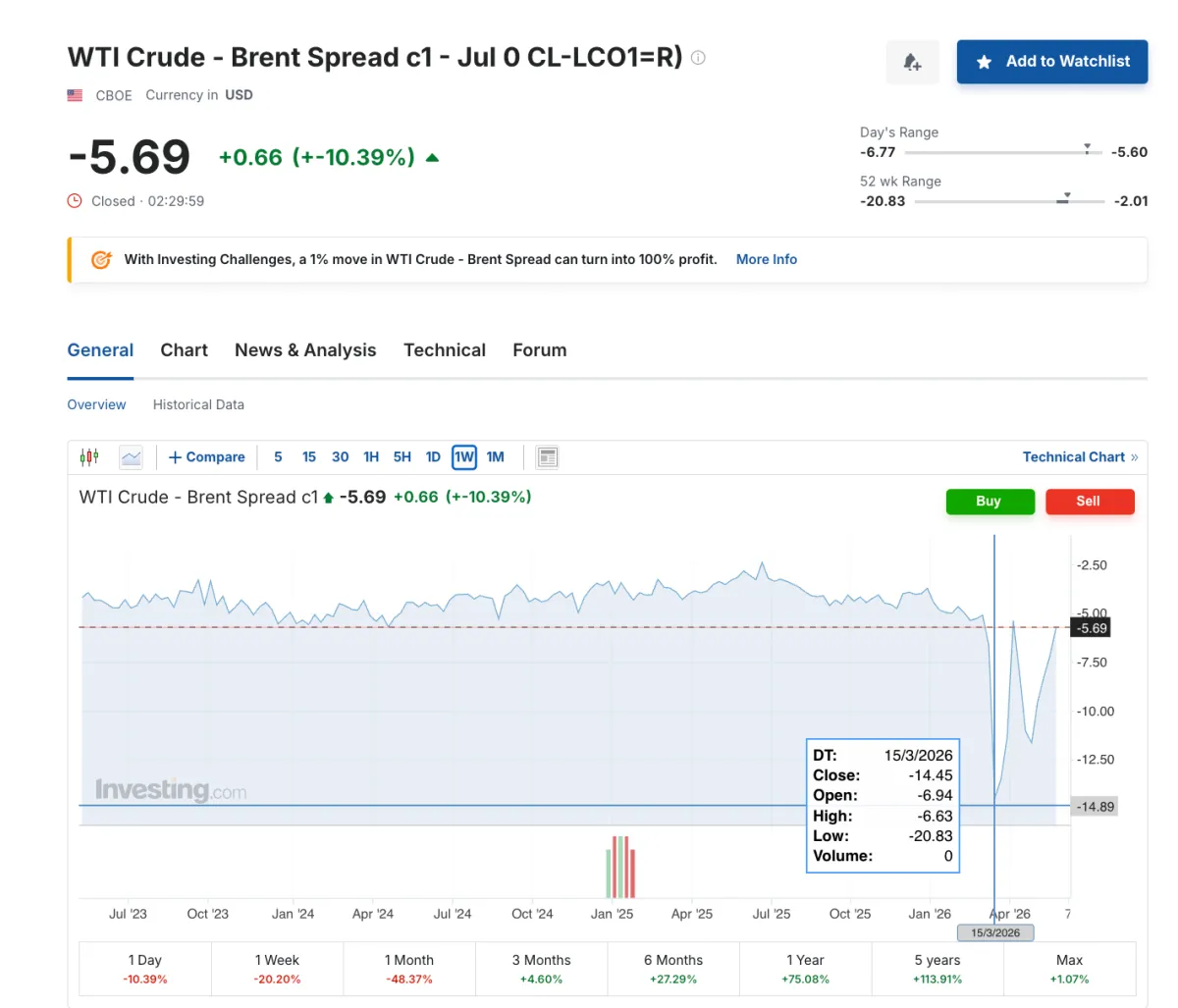The image size is (1178, 1008).
Task: Open the More Info link
Action: (767, 259)
